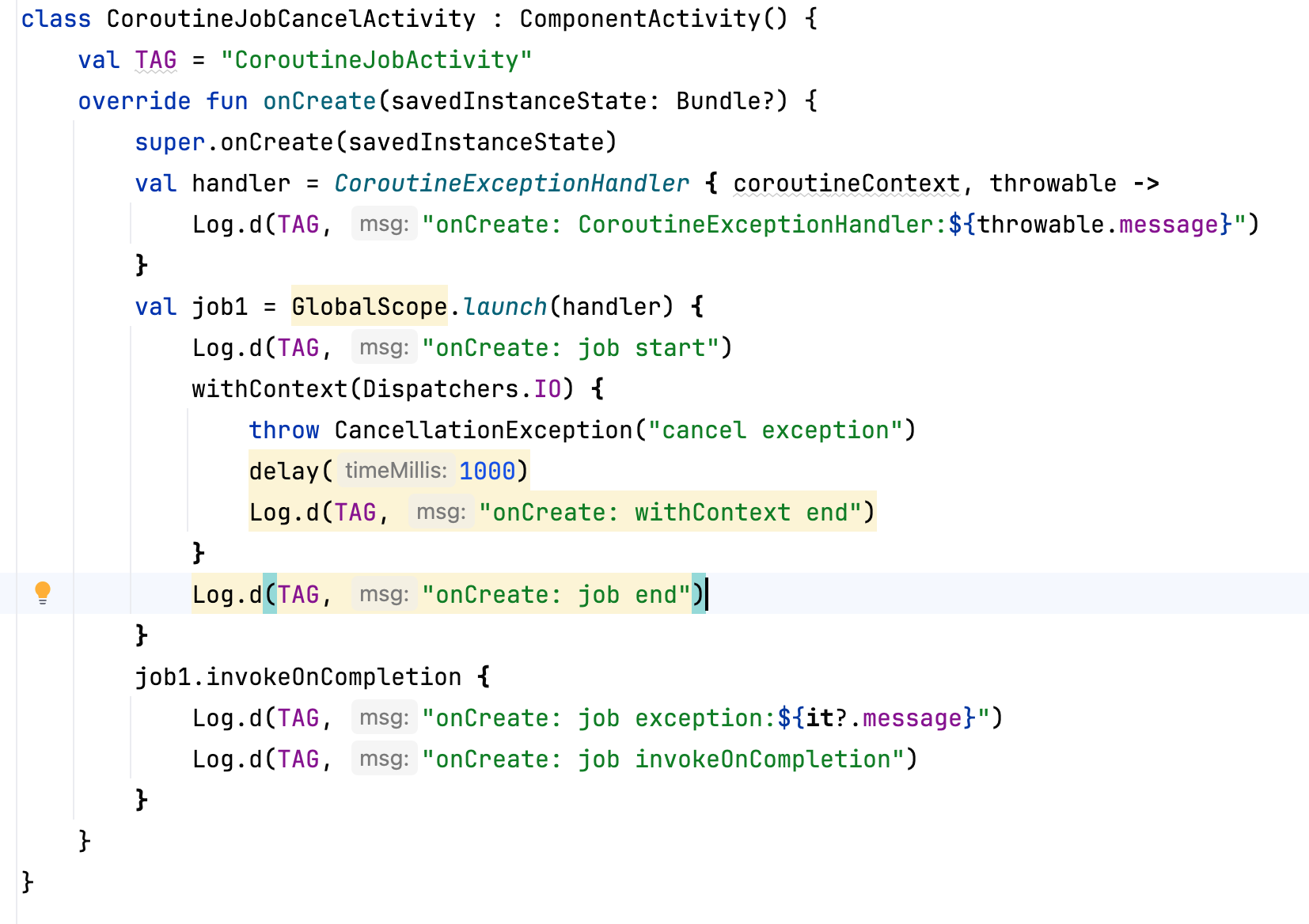
Task: Click the italic CoroutineExceptionHandler function name
Action: 511,184
